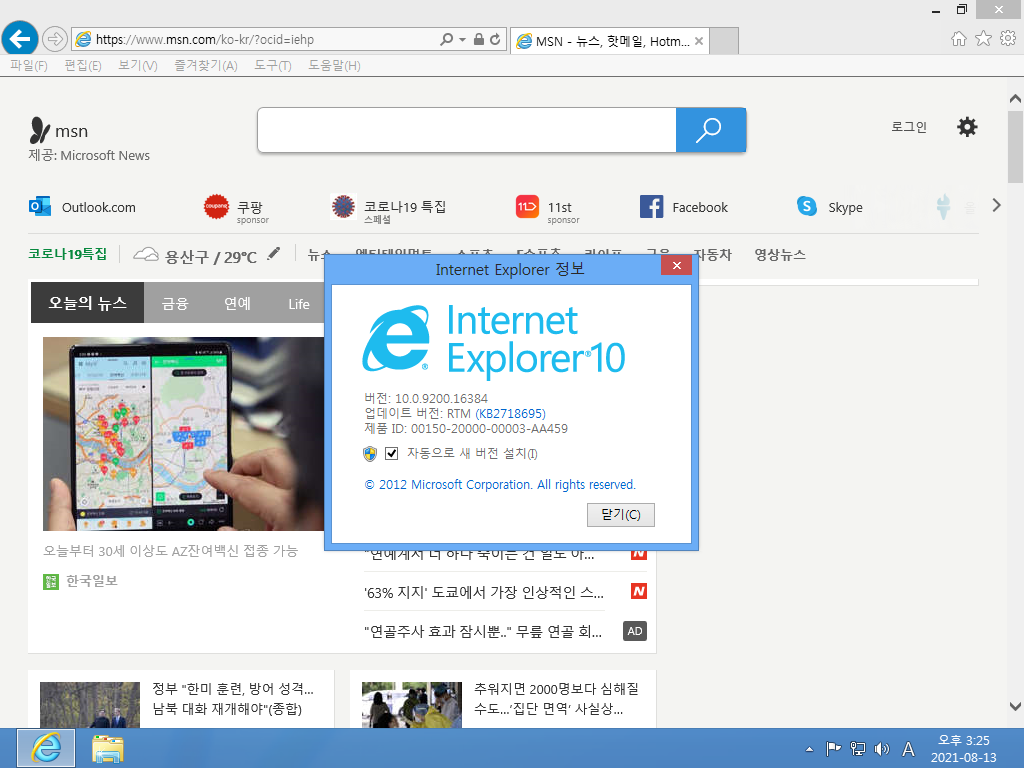Screen dimensions: 1024x768
Task: Open the address bar dropdown arrow
Action: click(462, 39)
